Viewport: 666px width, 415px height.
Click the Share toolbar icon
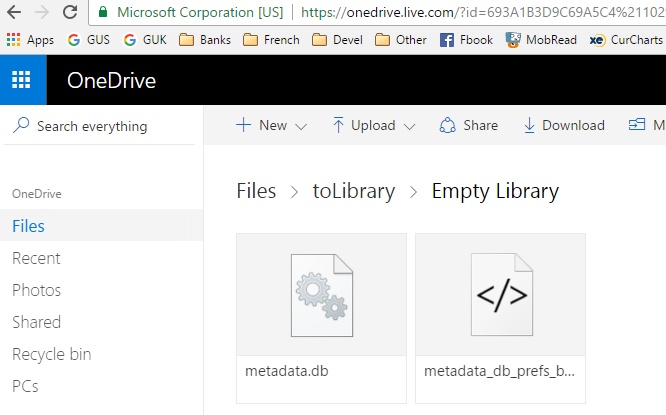pos(447,126)
